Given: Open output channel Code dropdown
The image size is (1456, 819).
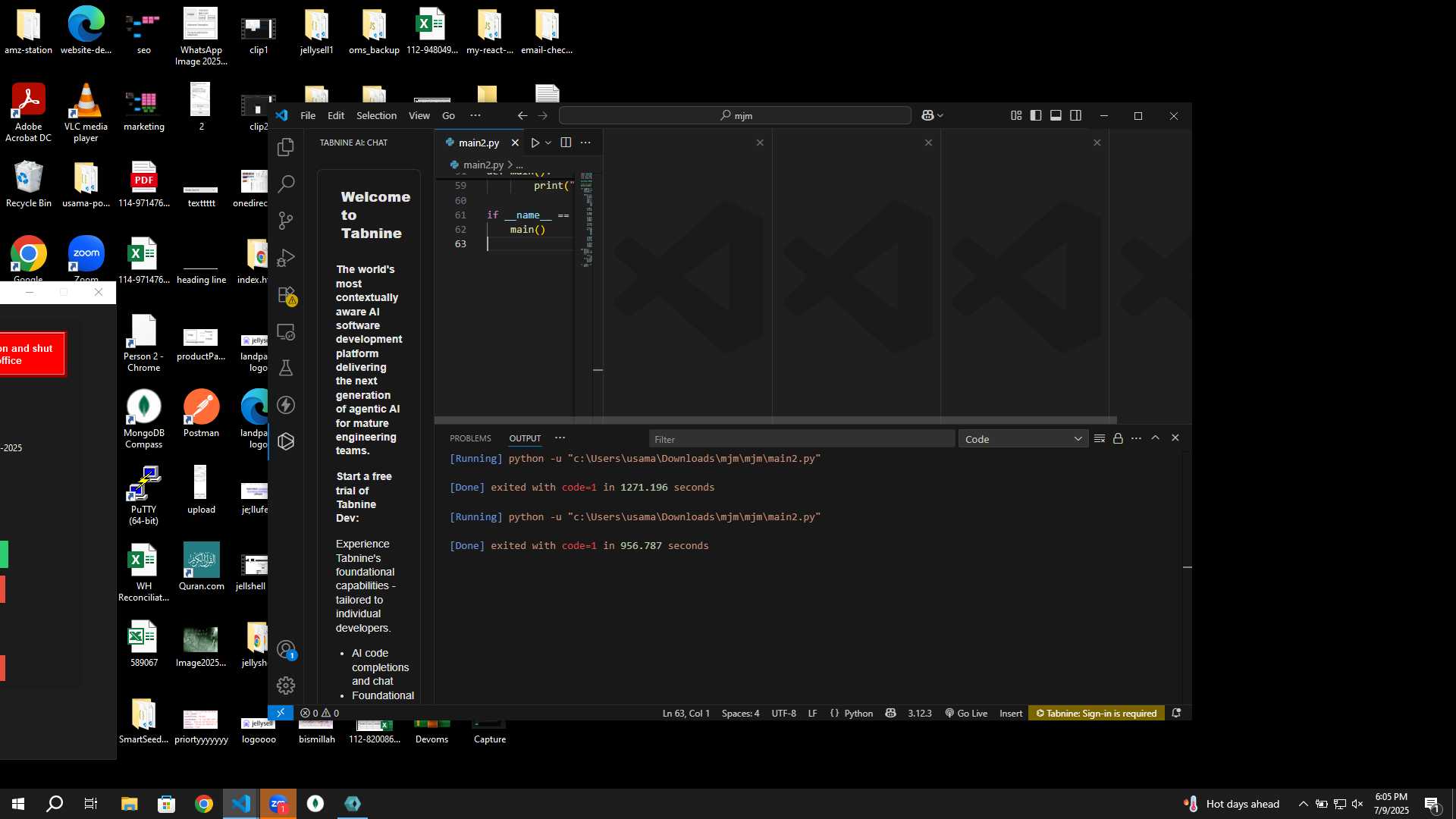Looking at the screenshot, I should pyautogui.click(x=1023, y=439).
